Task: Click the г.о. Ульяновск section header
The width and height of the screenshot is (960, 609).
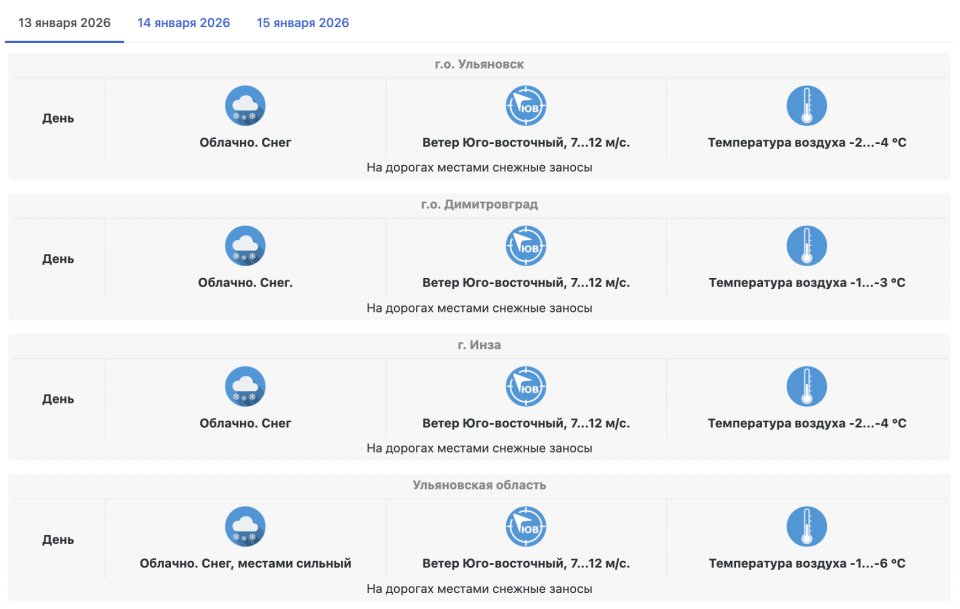Action: click(x=479, y=65)
